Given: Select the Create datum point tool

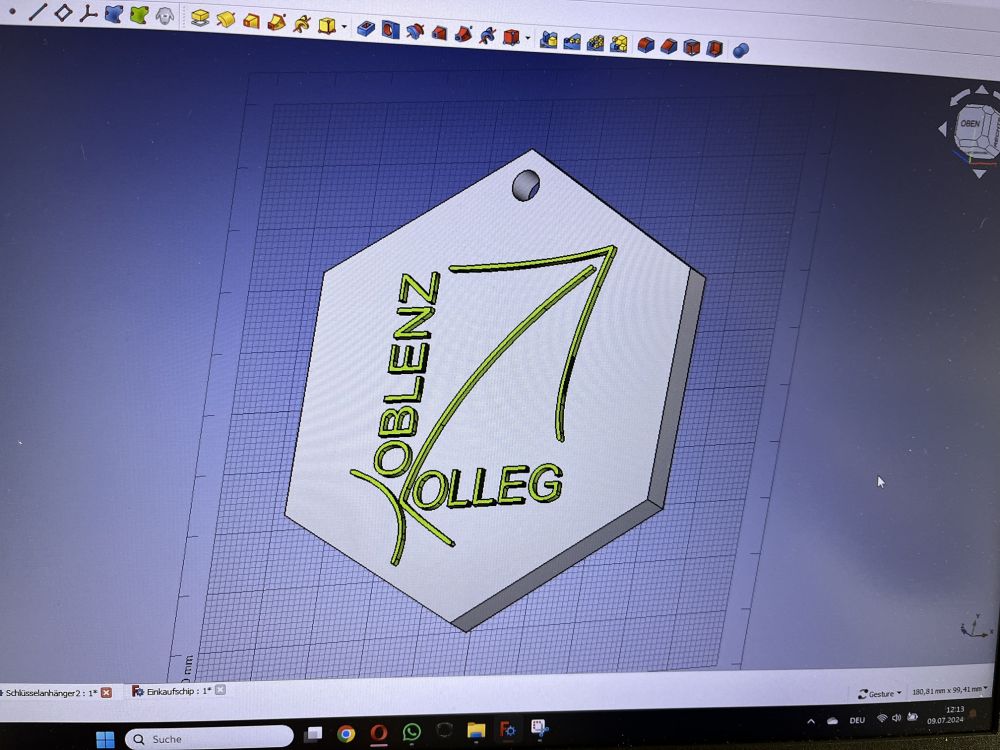Looking at the screenshot, I should [11, 11].
